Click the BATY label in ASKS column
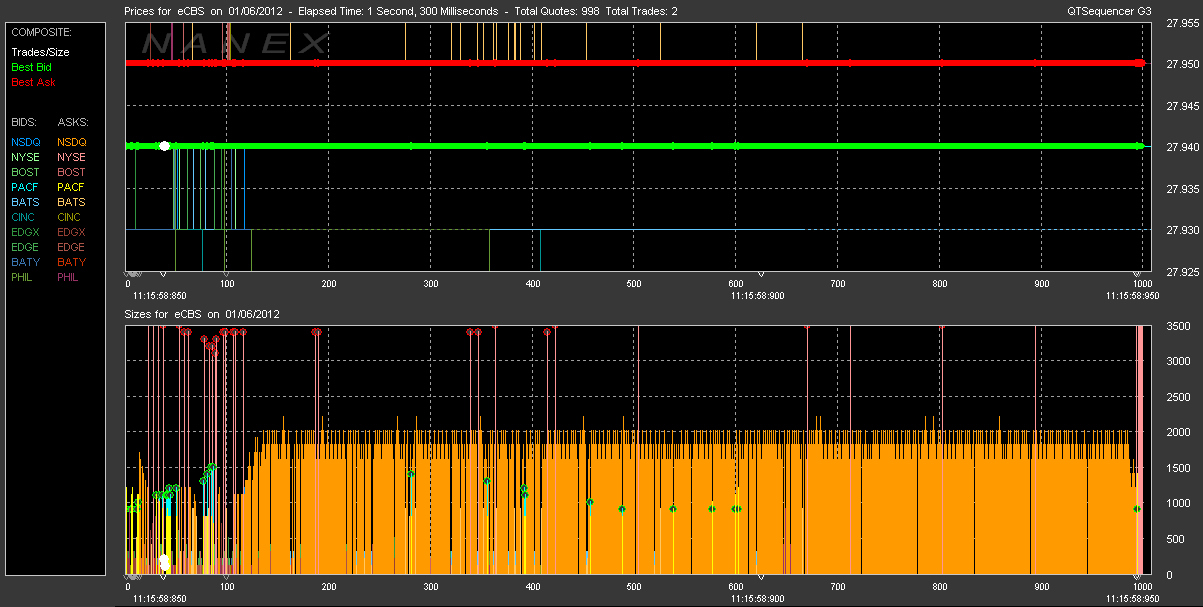The height and width of the screenshot is (607, 1203). pyautogui.click(x=72, y=262)
